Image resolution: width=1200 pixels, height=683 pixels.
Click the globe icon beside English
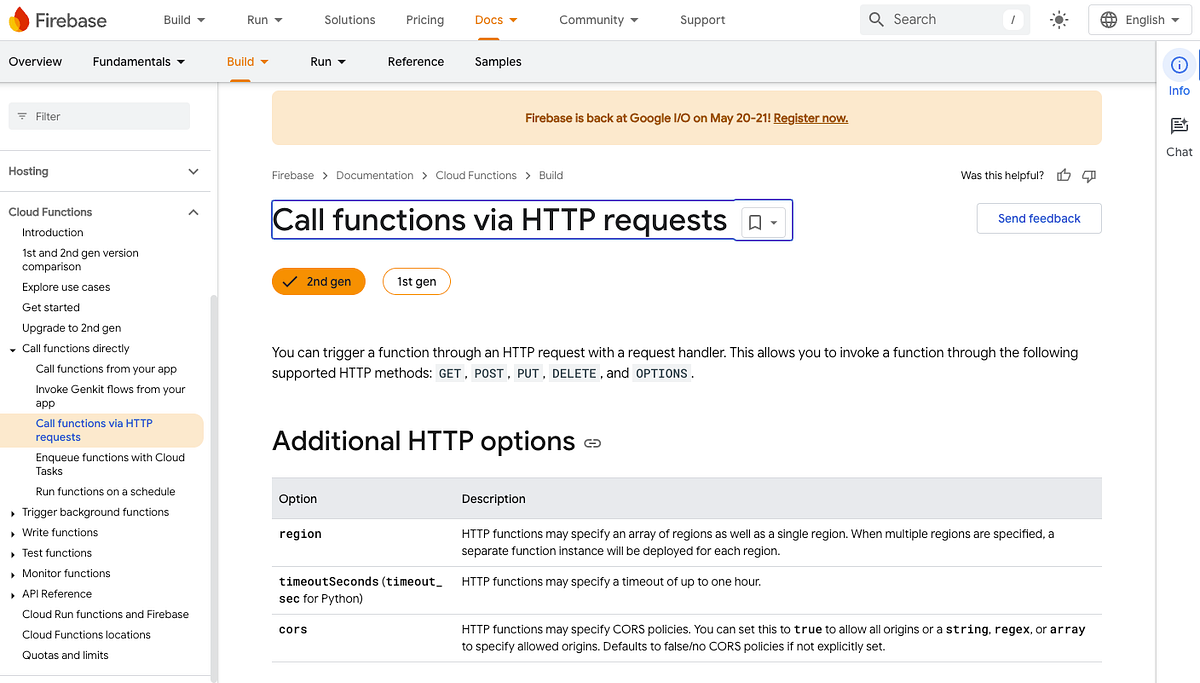[x=1106, y=19]
